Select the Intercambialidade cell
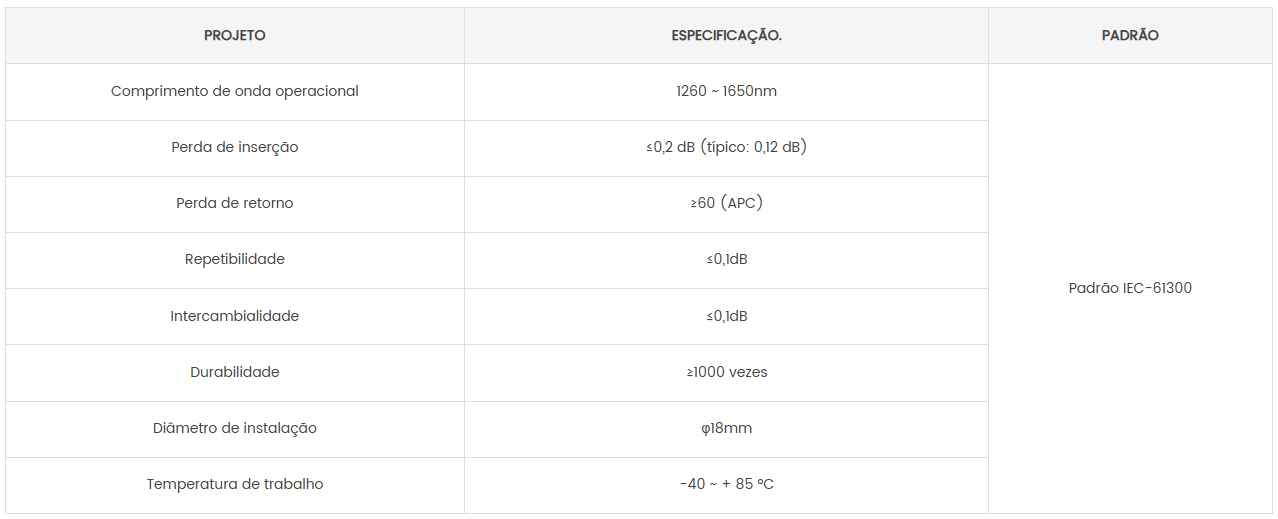The width and height of the screenshot is (1278, 519). coord(235,316)
